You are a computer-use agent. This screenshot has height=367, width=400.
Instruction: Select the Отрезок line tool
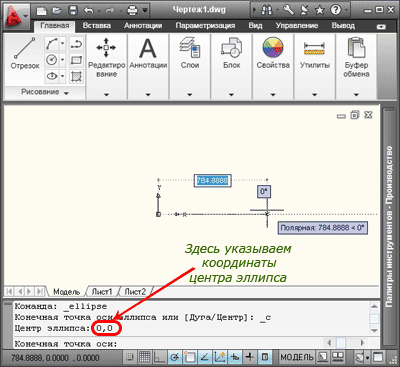coord(25,53)
